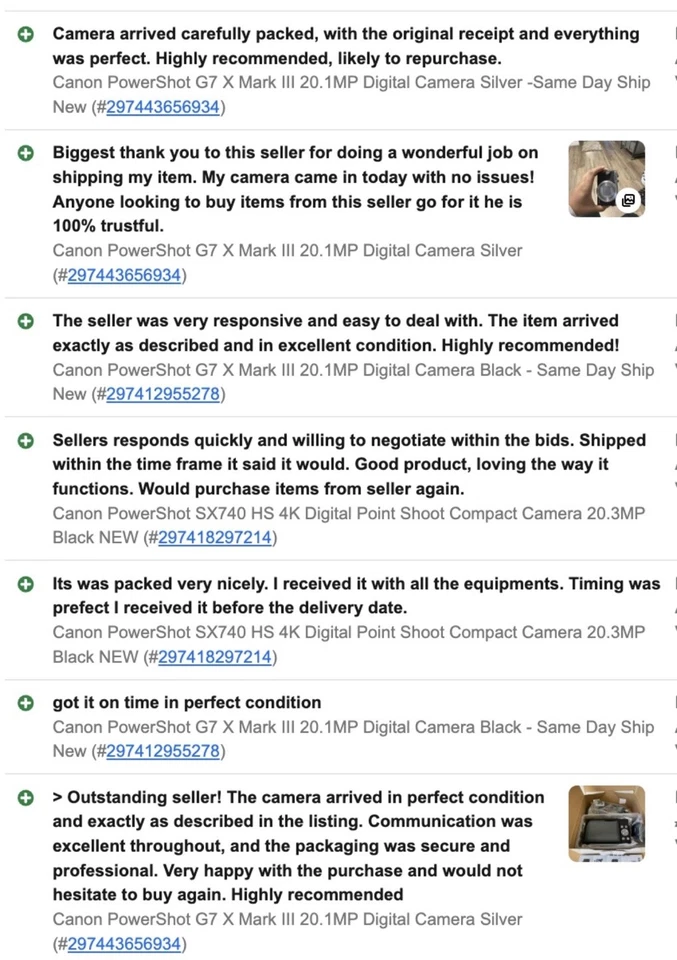This screenshot has width=677, height=960.
Task: Click the positive feedback icon beside "Biggest thank you"
Action: [27, 153]
